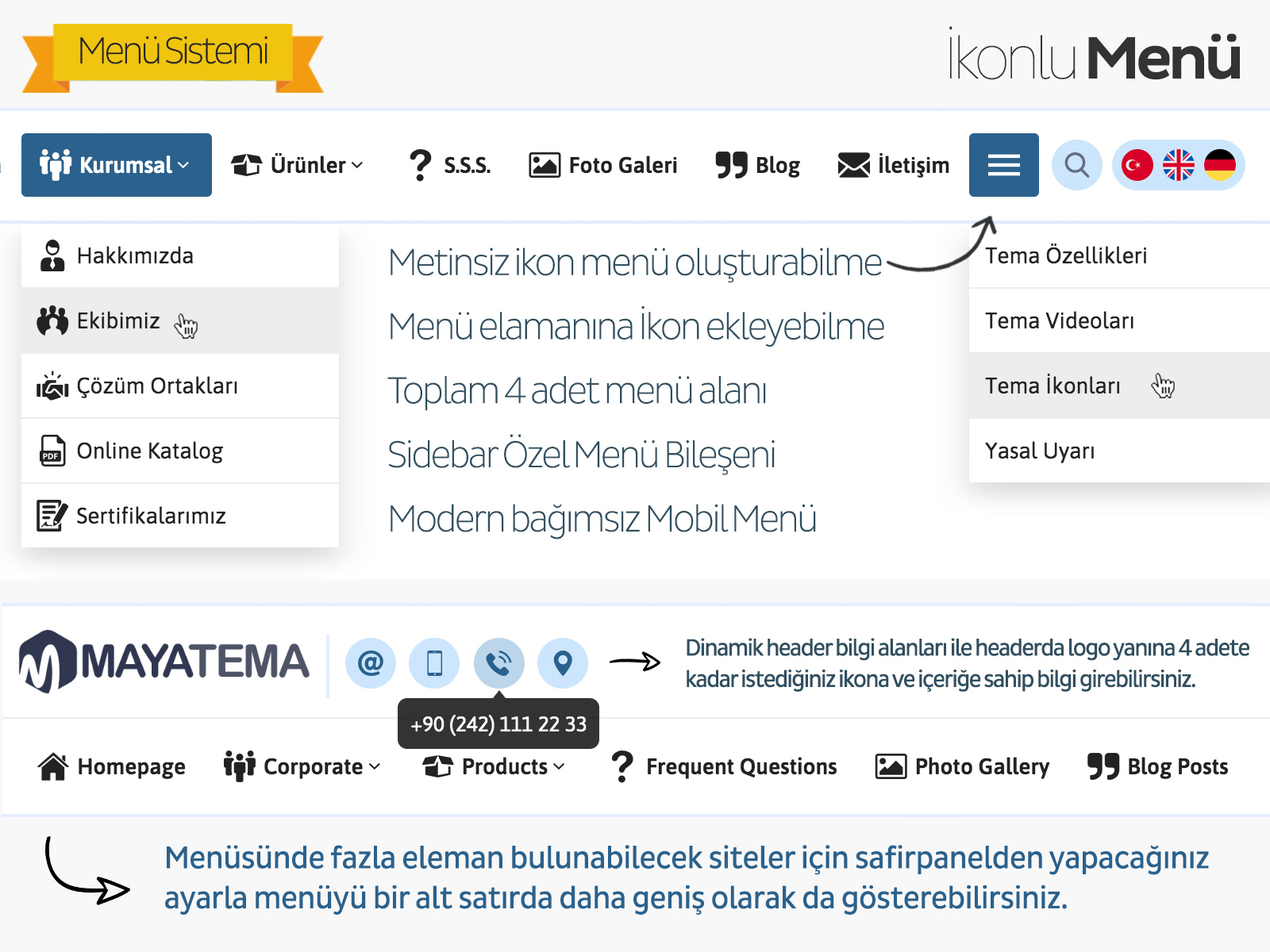Click the 'Sidebar Özel Menü Bileşeni' text
The image size is (1270, 952).
tap(581, 454)
